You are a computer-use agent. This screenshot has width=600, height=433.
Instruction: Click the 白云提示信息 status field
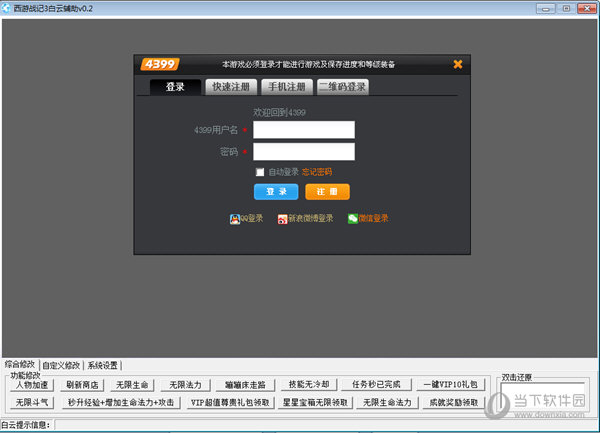click(325, 425)
